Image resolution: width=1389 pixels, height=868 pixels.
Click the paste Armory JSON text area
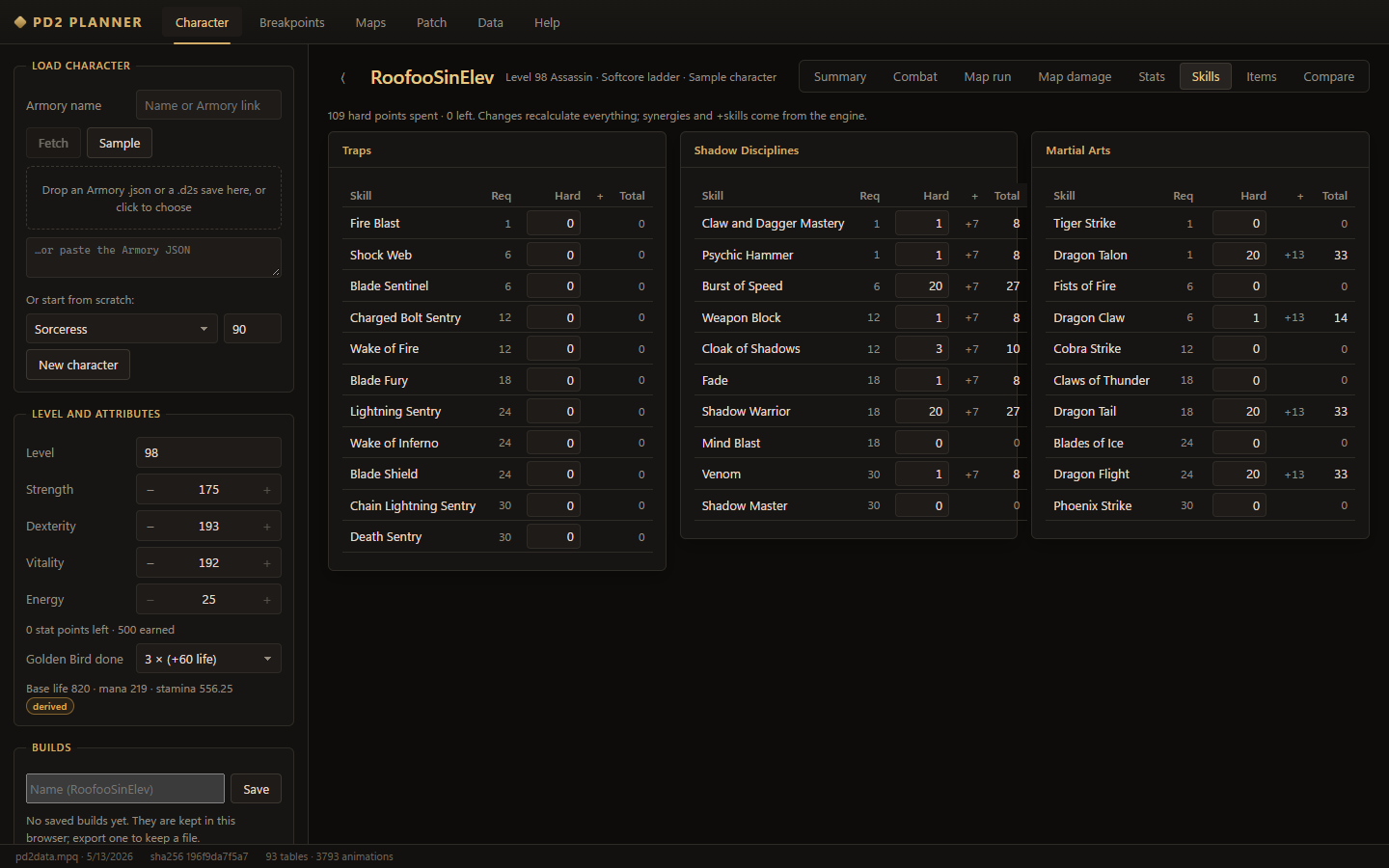(153, 258)
